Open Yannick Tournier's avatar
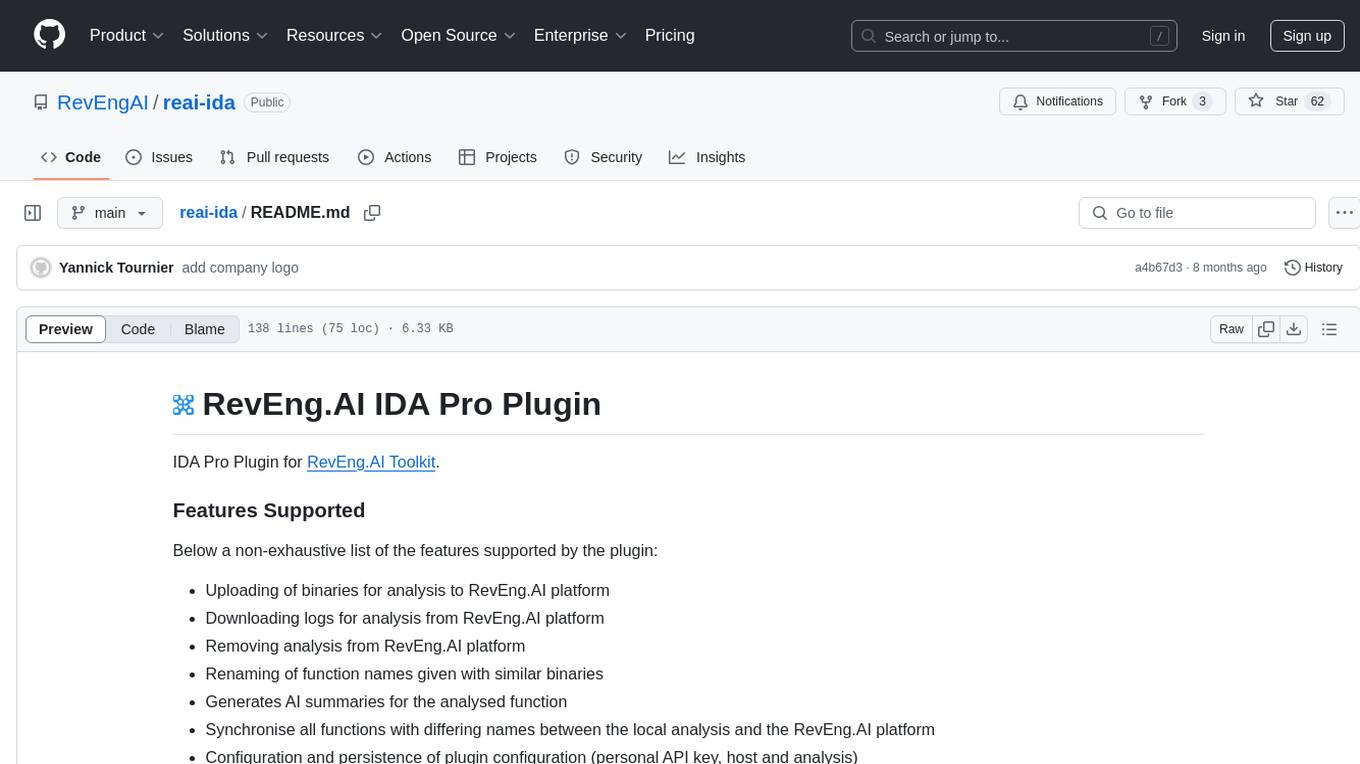 pyautogui.click(x=41, y=268)
